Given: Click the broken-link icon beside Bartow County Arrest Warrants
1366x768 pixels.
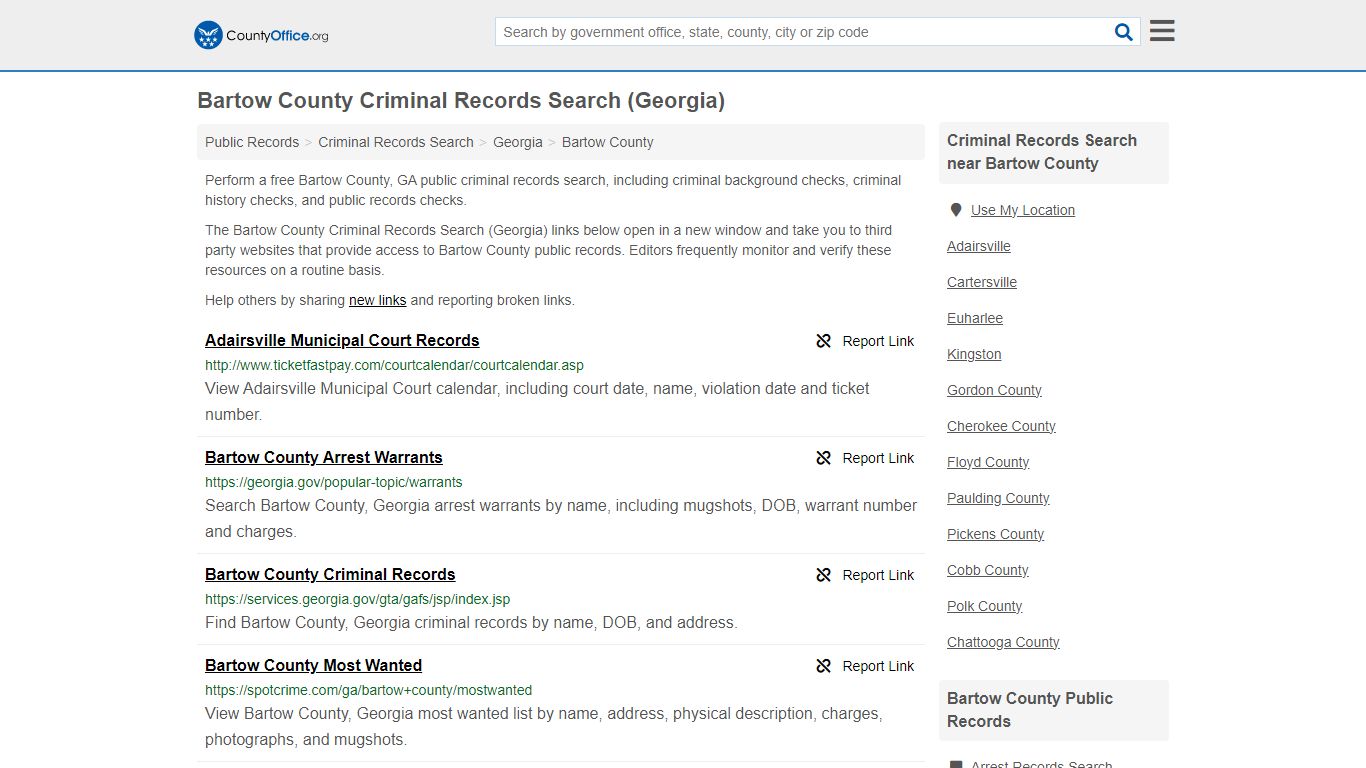Looking at the screenshot, I should 824,458.
